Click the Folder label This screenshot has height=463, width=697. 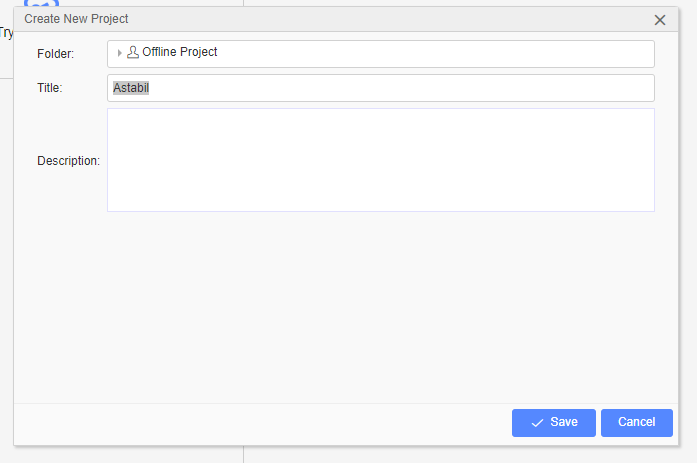click(56, 54)
